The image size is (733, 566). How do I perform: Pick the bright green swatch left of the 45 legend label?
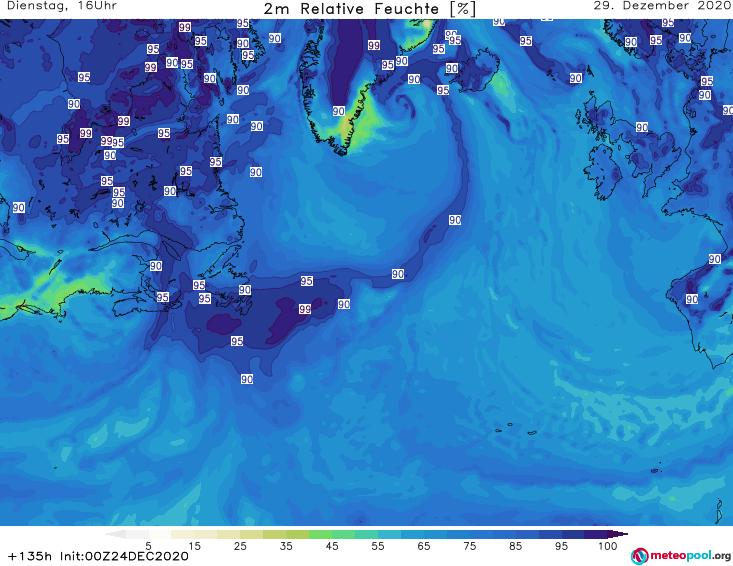[x=320, y=534]
